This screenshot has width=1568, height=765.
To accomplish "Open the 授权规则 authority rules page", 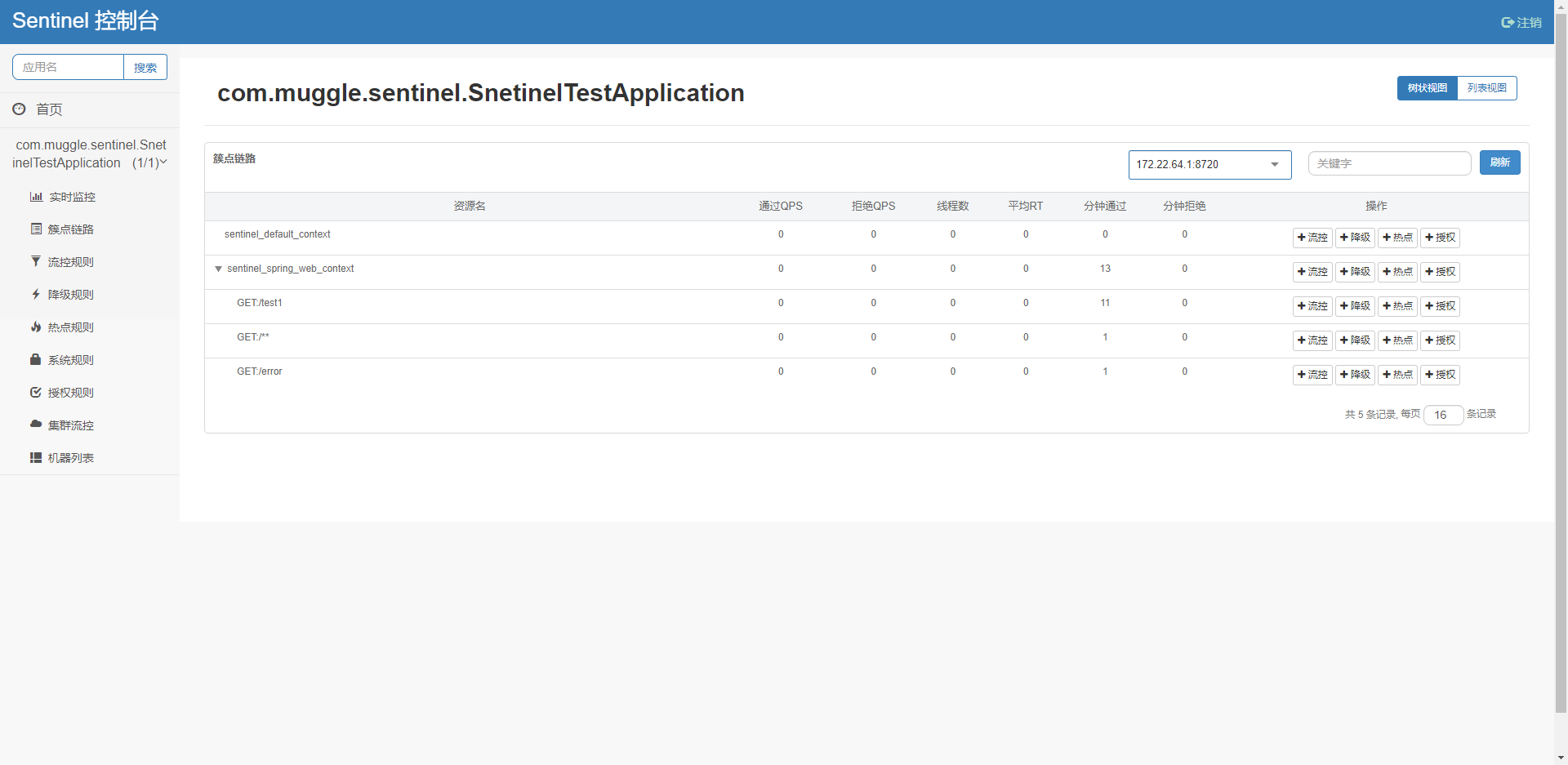I will click(x=71, y=392).
